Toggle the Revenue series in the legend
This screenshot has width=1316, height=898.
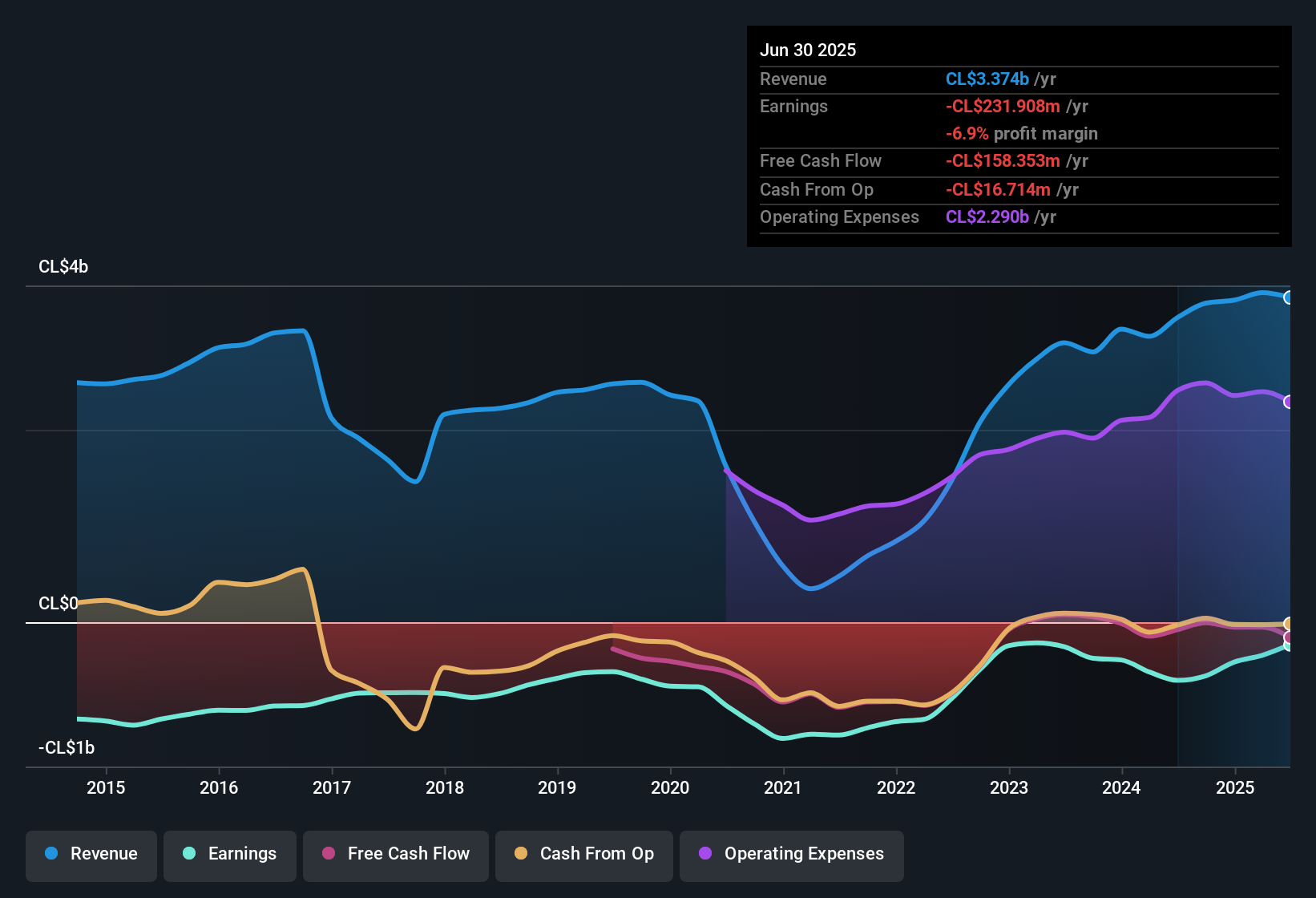point(91,854)
